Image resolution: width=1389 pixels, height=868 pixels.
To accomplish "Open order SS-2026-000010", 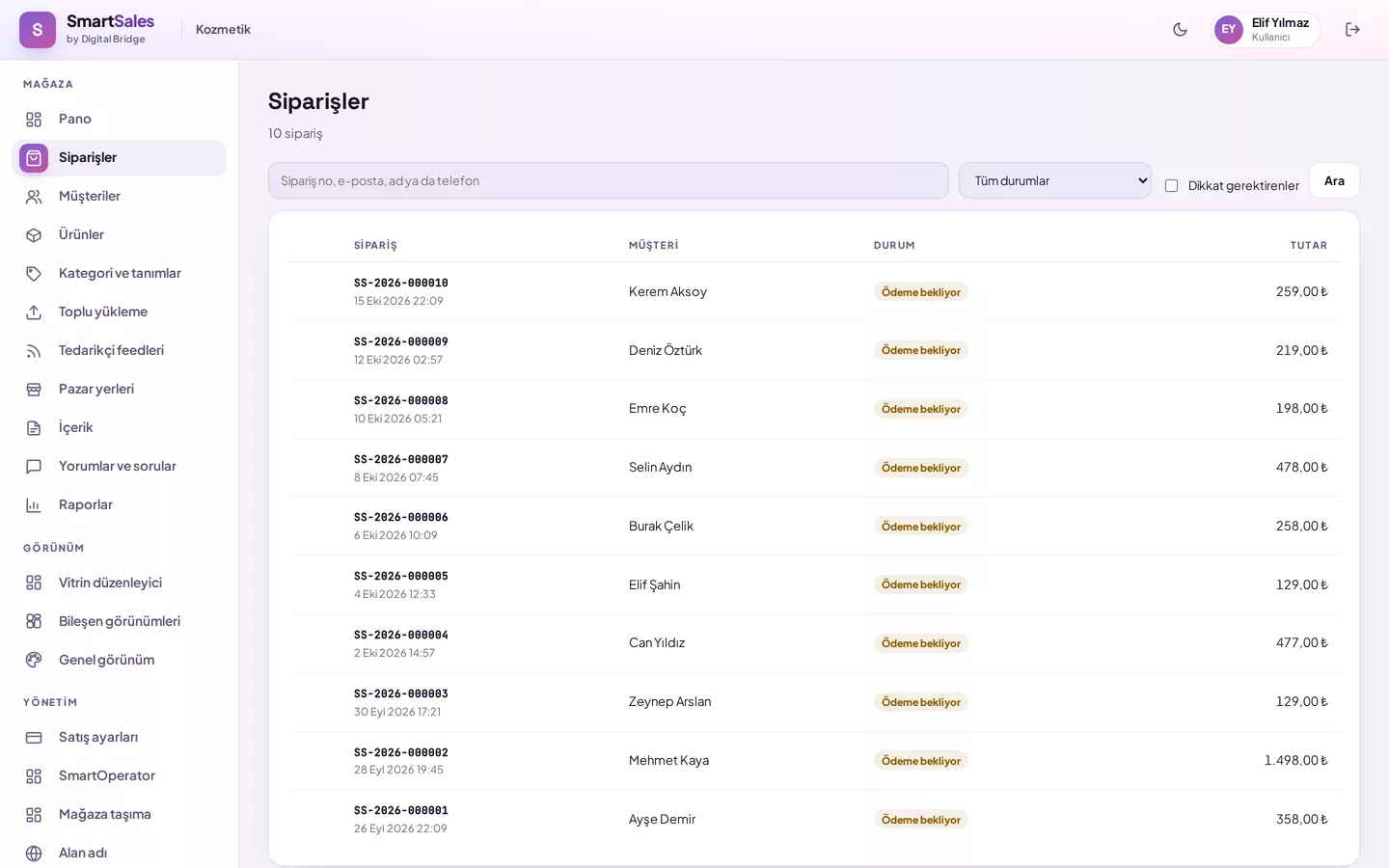I will [x=401, y=284].
